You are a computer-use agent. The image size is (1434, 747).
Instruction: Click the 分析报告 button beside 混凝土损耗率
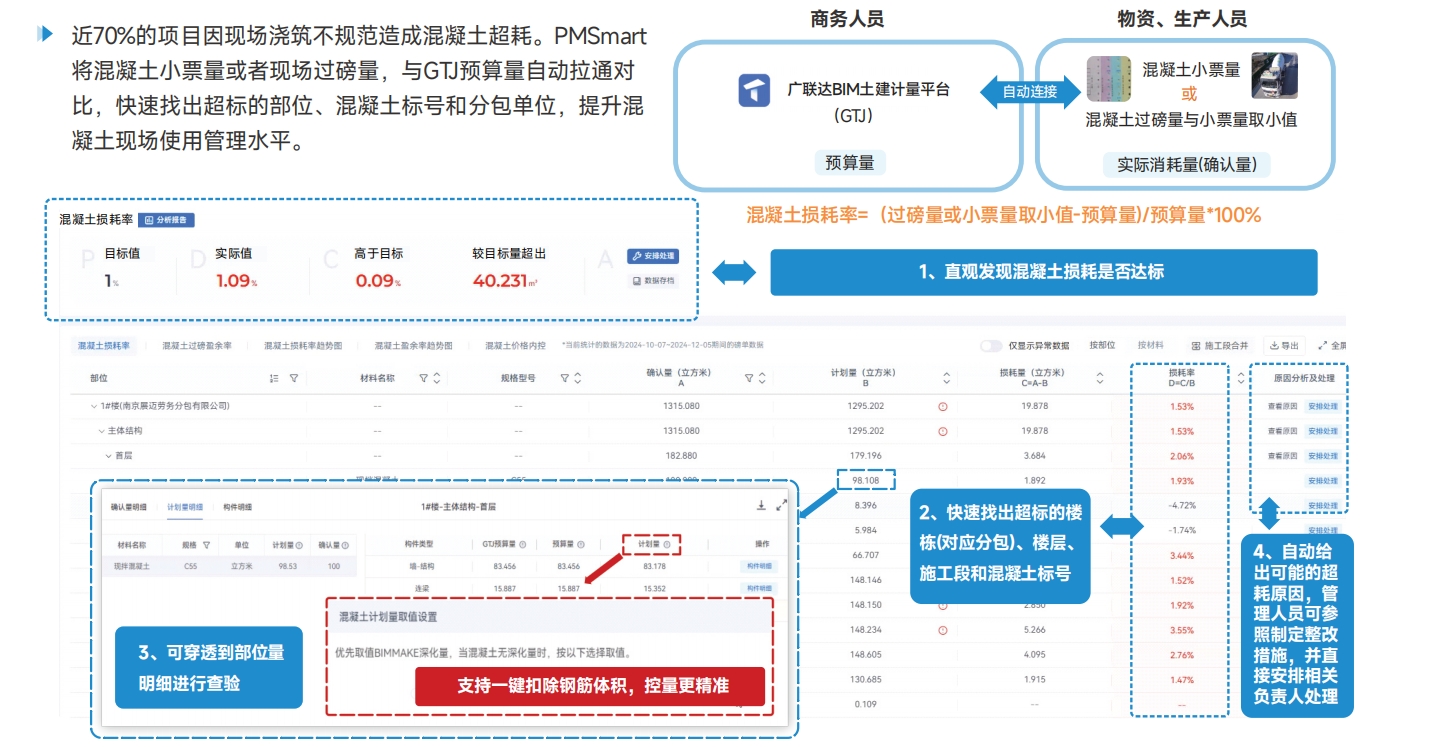pyautogui.click(x=166, y=220)
